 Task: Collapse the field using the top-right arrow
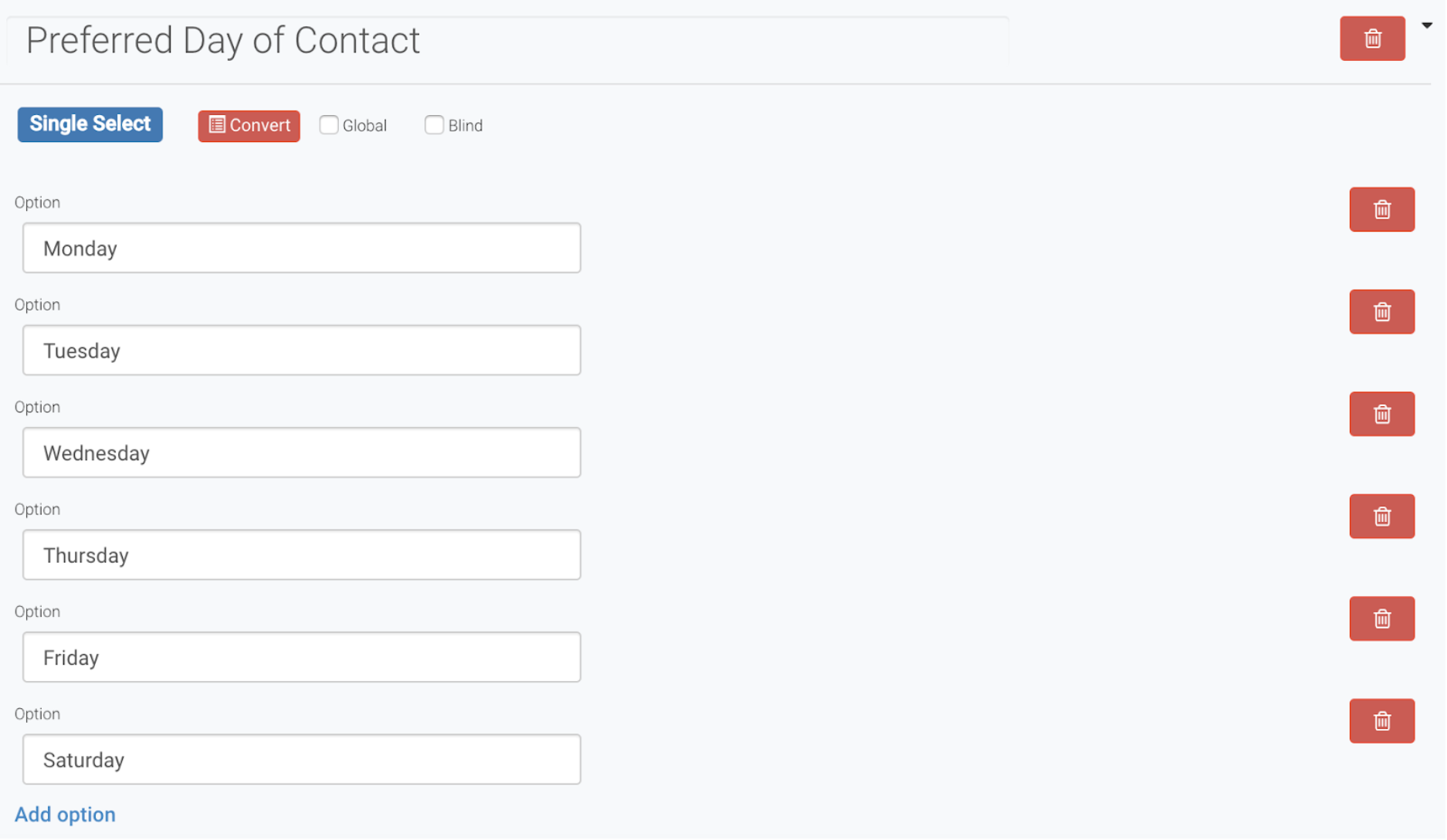1427,25
